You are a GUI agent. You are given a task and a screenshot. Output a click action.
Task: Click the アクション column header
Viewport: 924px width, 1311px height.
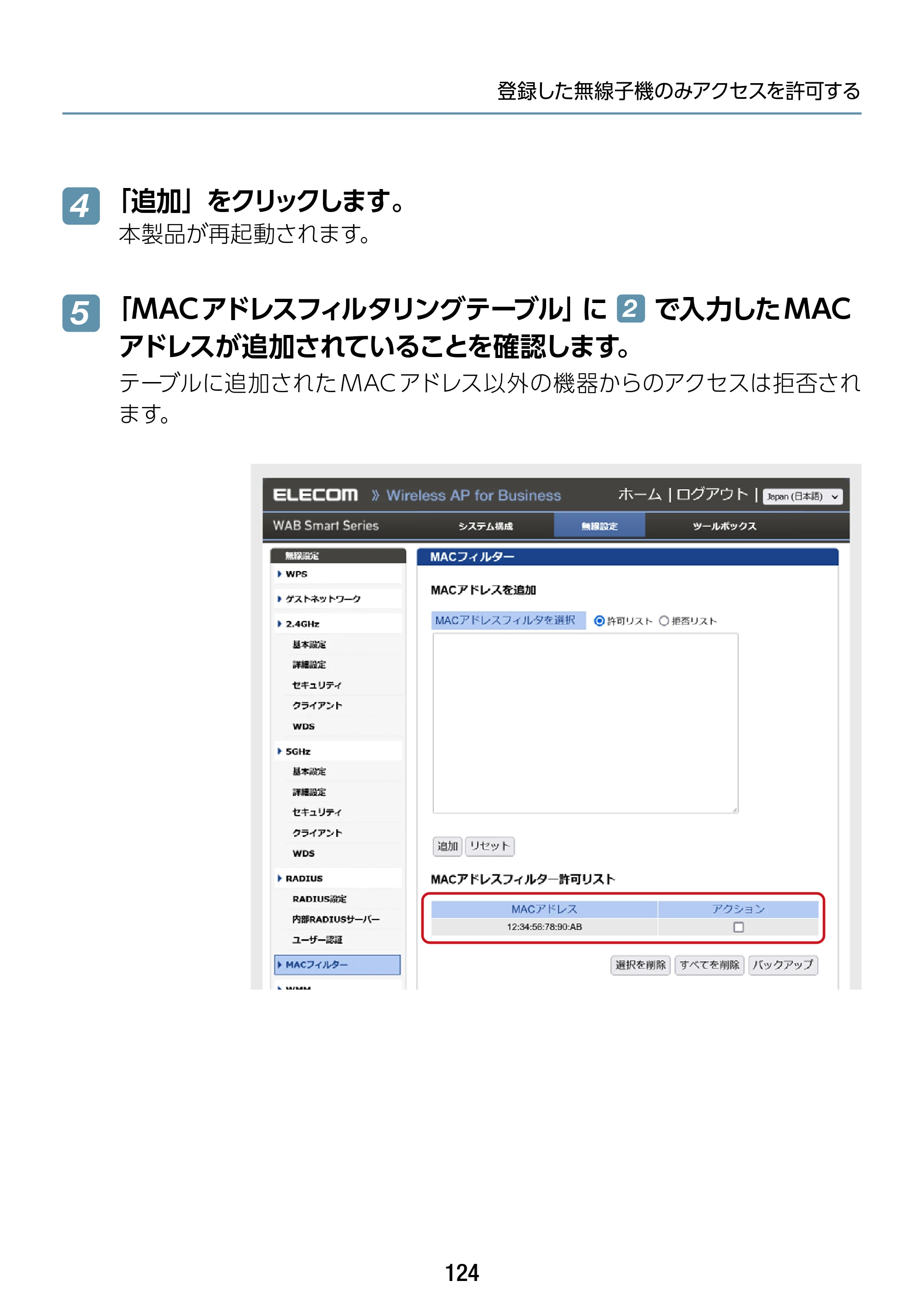[738, 909]
